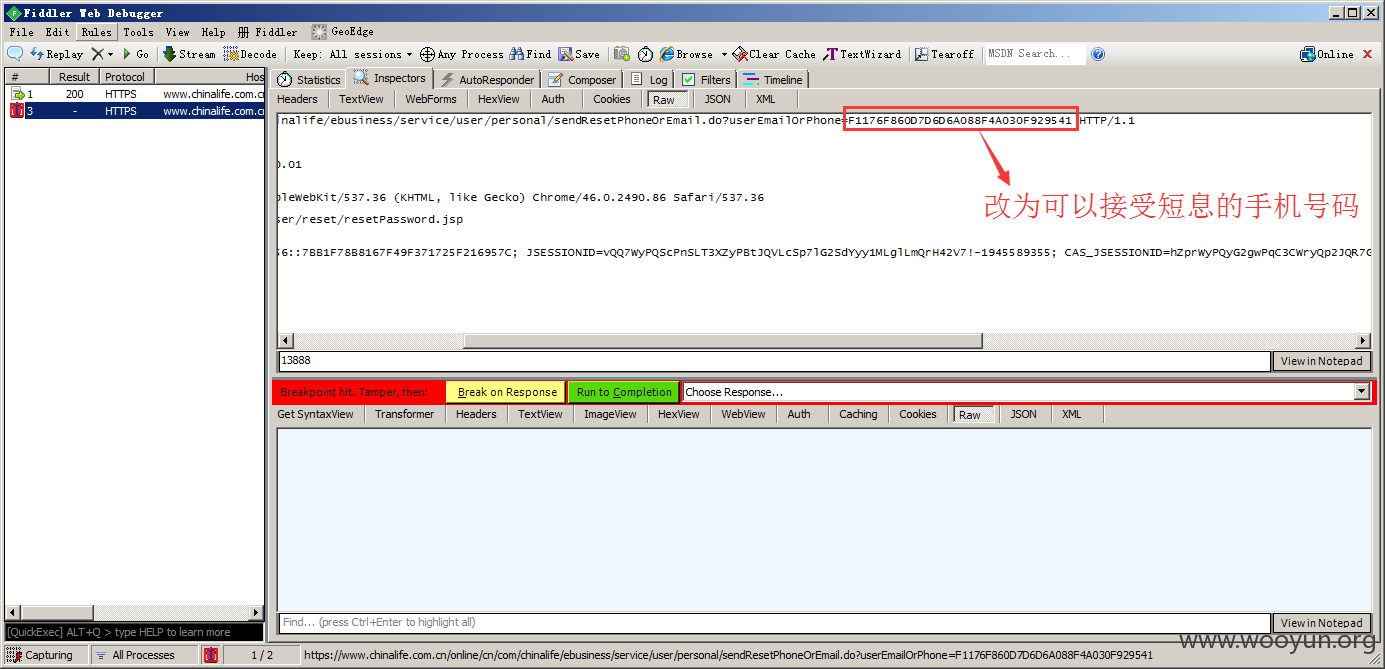Close the toolbar with red X
This screenshot has height=669, width=1385.
(x=1368, y=54)
